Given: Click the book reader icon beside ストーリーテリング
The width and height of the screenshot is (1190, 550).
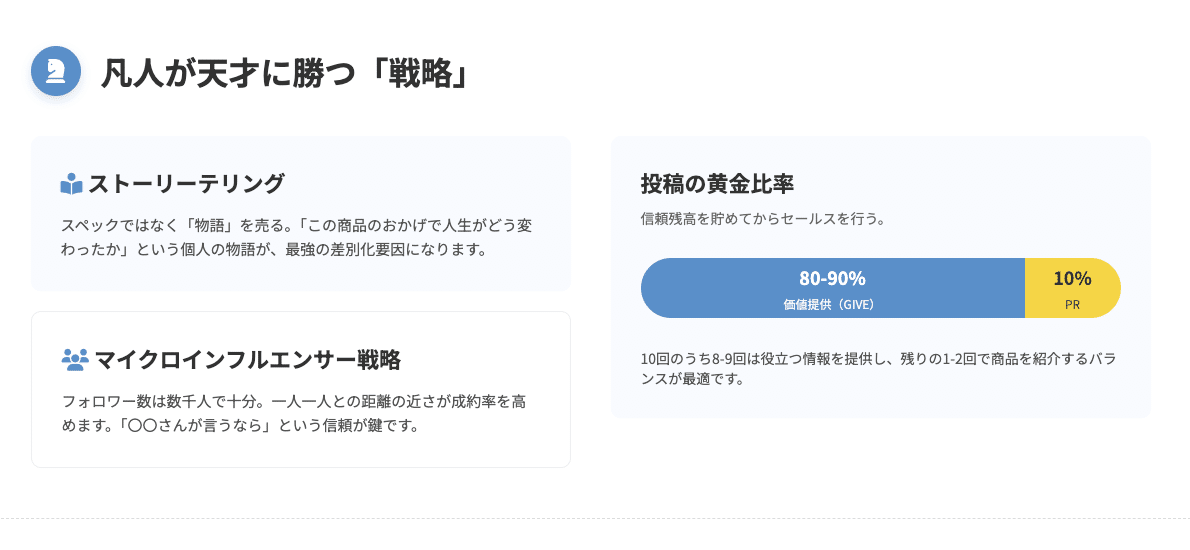Looking at the screenshot, I should point(71,184).
